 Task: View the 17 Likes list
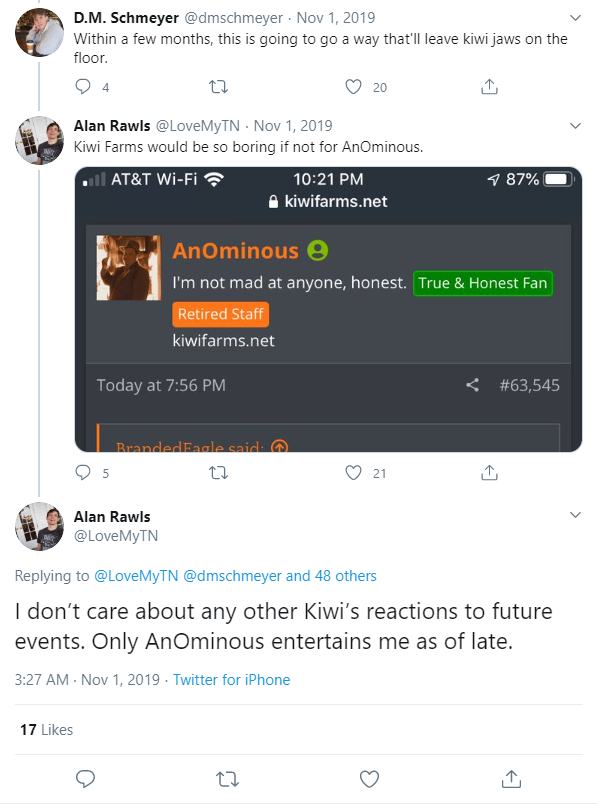click(46, 730)
